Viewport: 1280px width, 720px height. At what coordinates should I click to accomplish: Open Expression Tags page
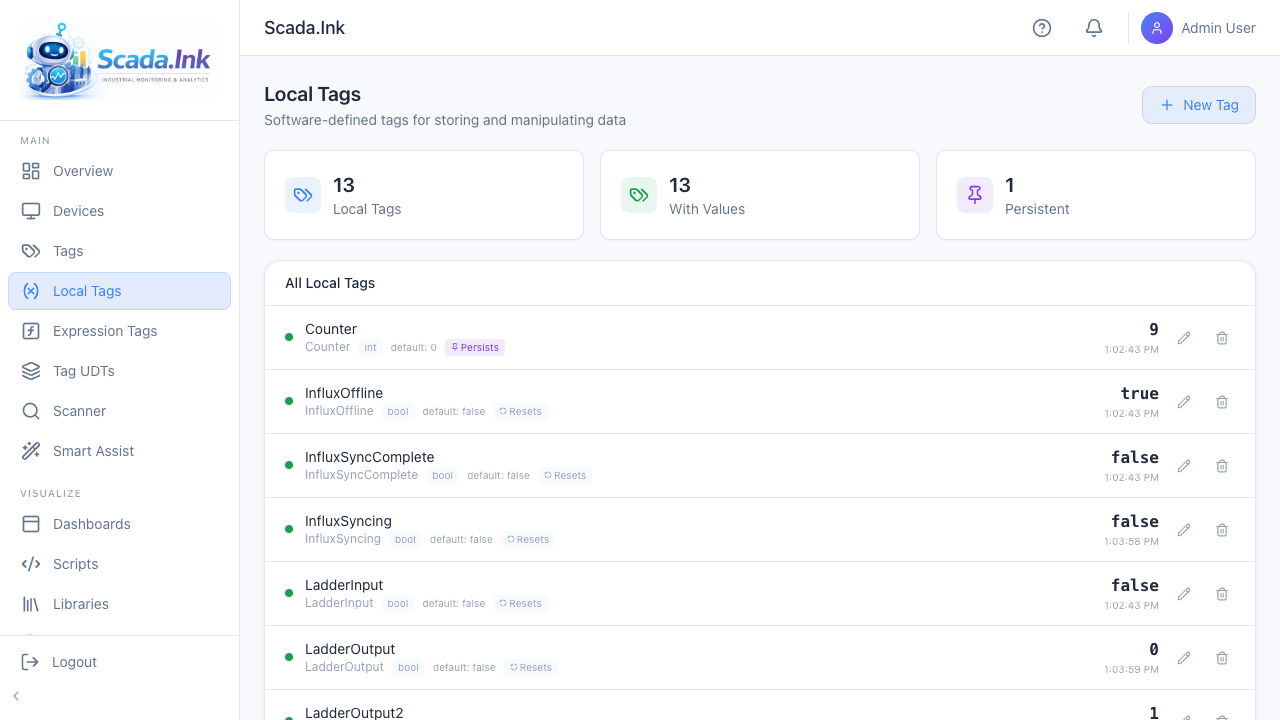119,331
